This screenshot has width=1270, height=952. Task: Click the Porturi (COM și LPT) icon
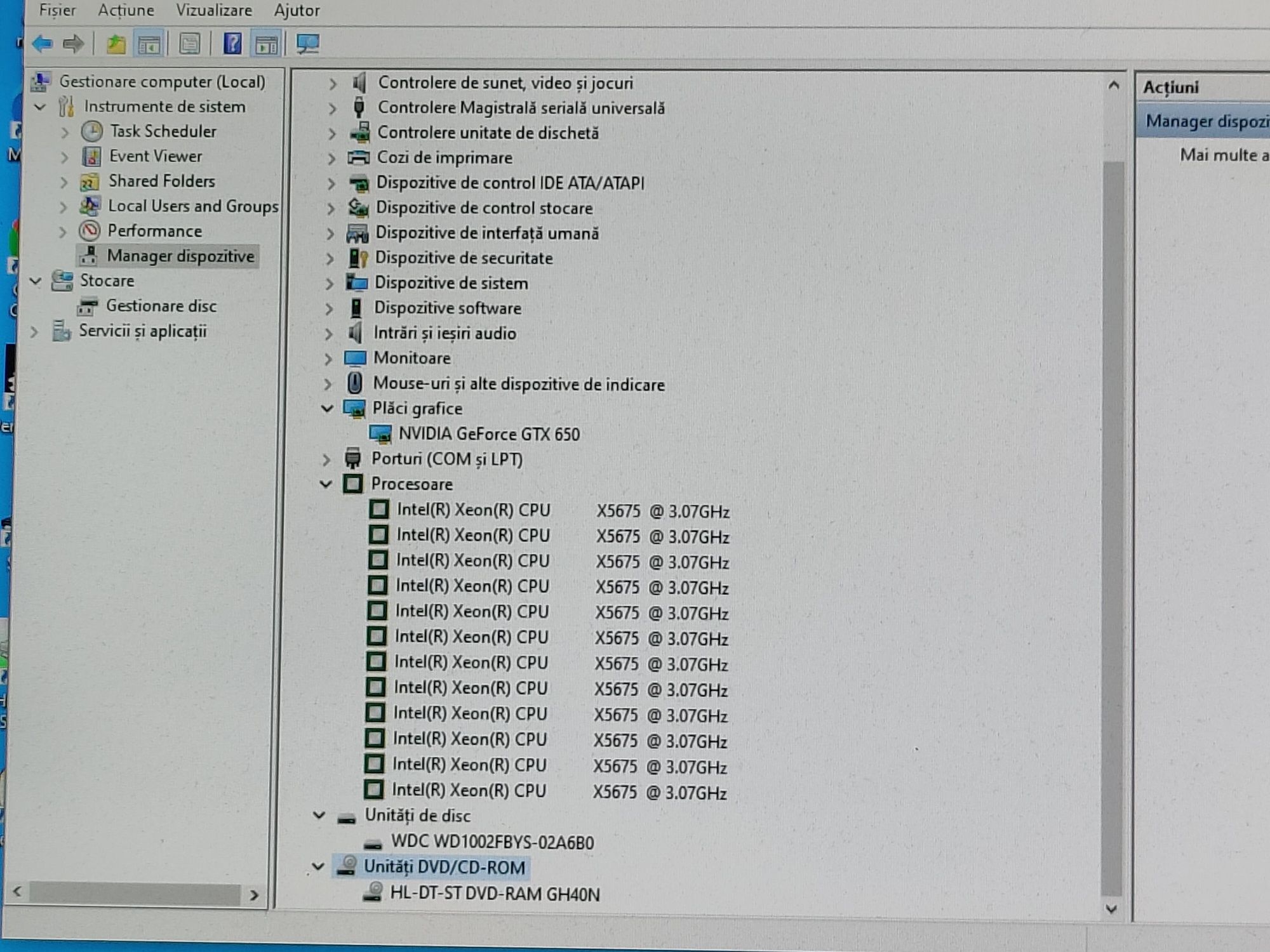click(352, 458)
